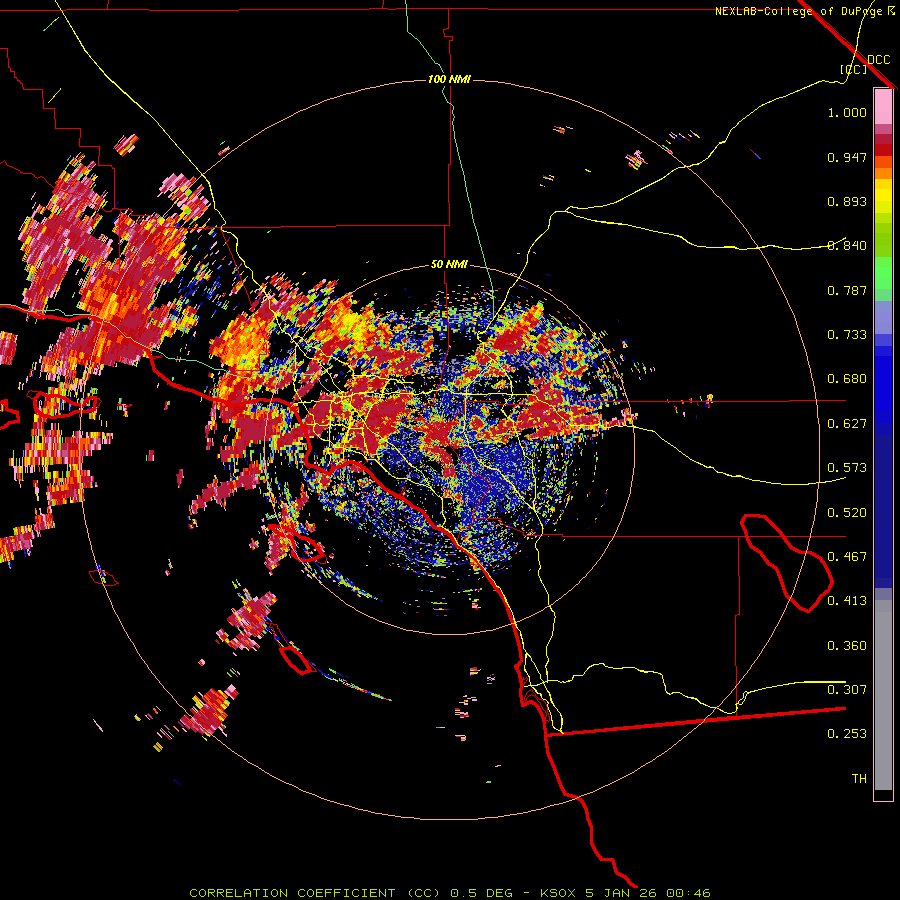Viewport: 900px width, 900px height.
Task: Click the 0.307 scale value
Action: (847, 690)
